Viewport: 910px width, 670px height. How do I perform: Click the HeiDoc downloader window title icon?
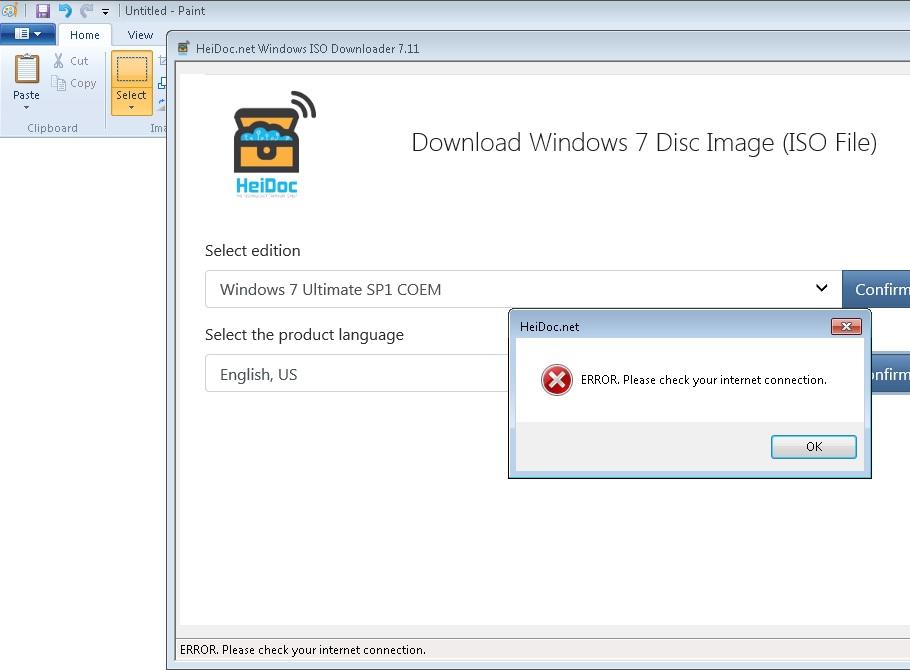point(183,48)
